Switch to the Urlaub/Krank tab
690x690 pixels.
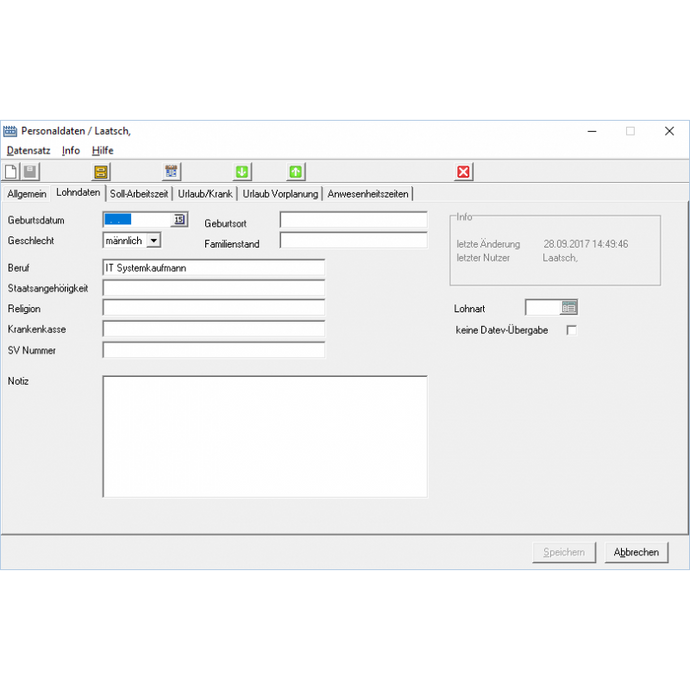(205, 194)
